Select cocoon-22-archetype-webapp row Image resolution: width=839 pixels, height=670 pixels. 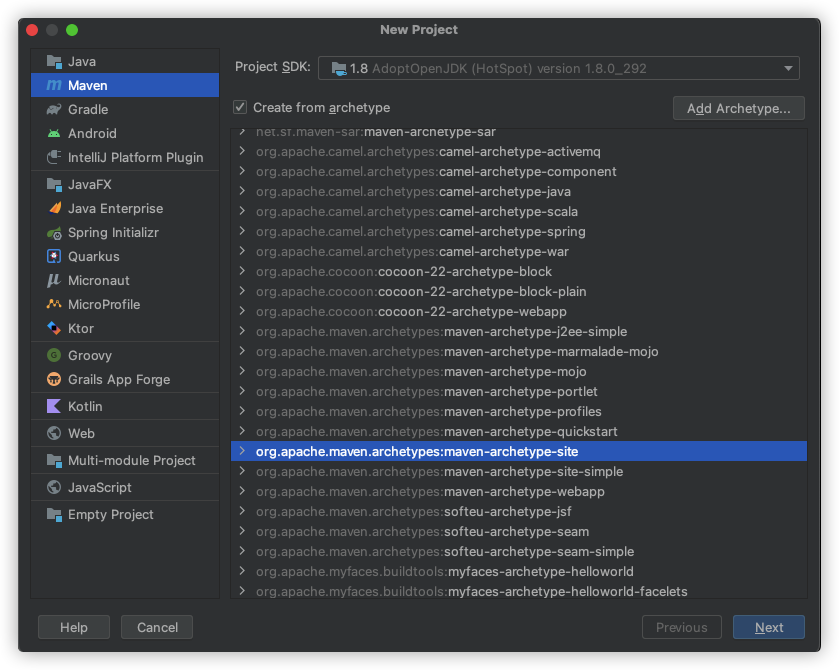click(x=518, y=311)
